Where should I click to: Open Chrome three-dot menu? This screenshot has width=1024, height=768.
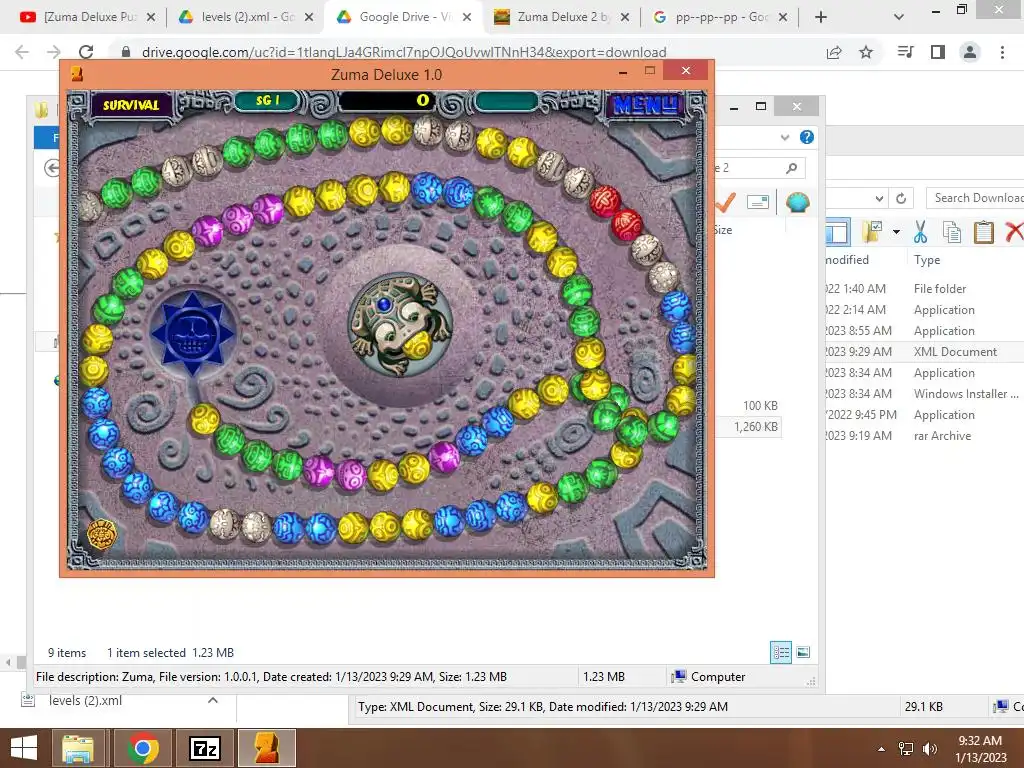tap(1002, 52)
